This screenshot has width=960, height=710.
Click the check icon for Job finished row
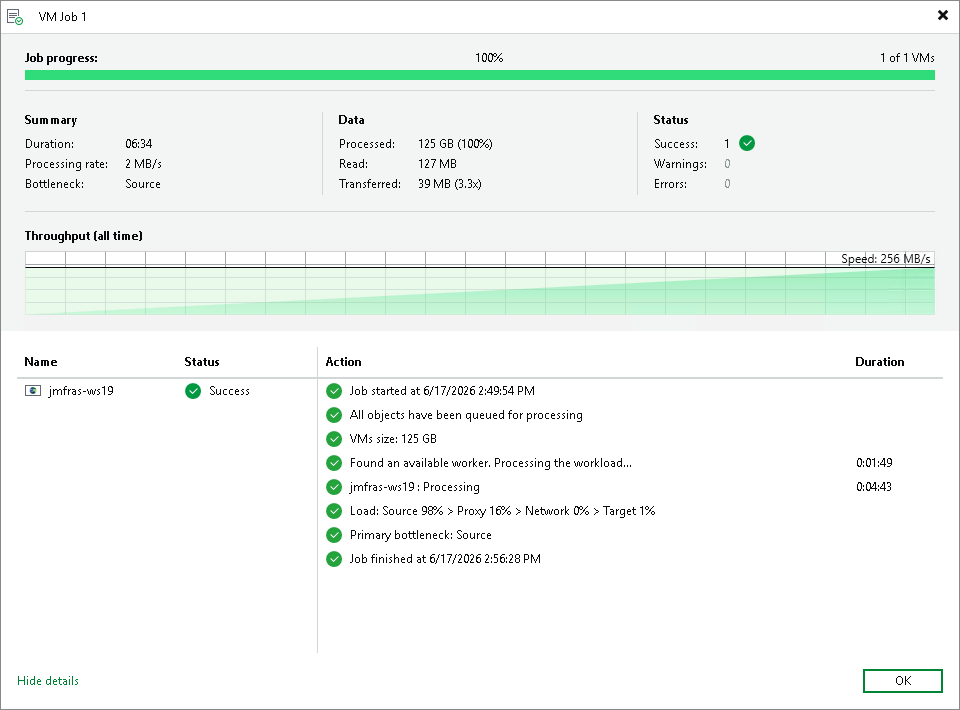(x=334, y=559)
